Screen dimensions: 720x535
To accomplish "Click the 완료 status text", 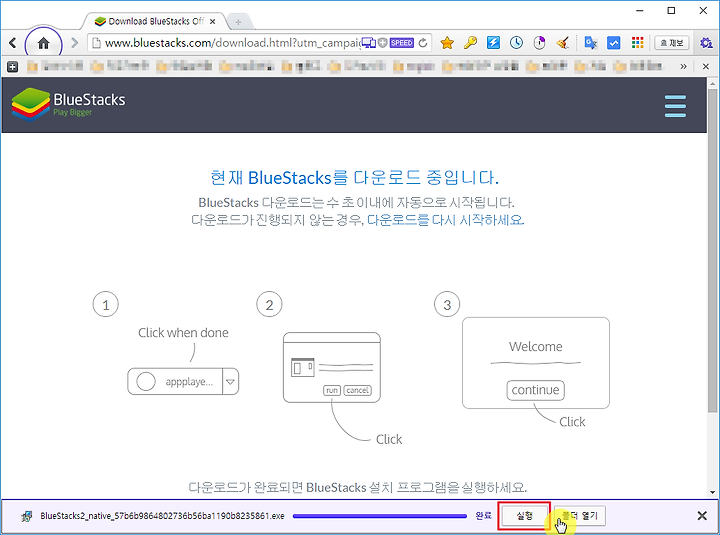I will point(484,516).
